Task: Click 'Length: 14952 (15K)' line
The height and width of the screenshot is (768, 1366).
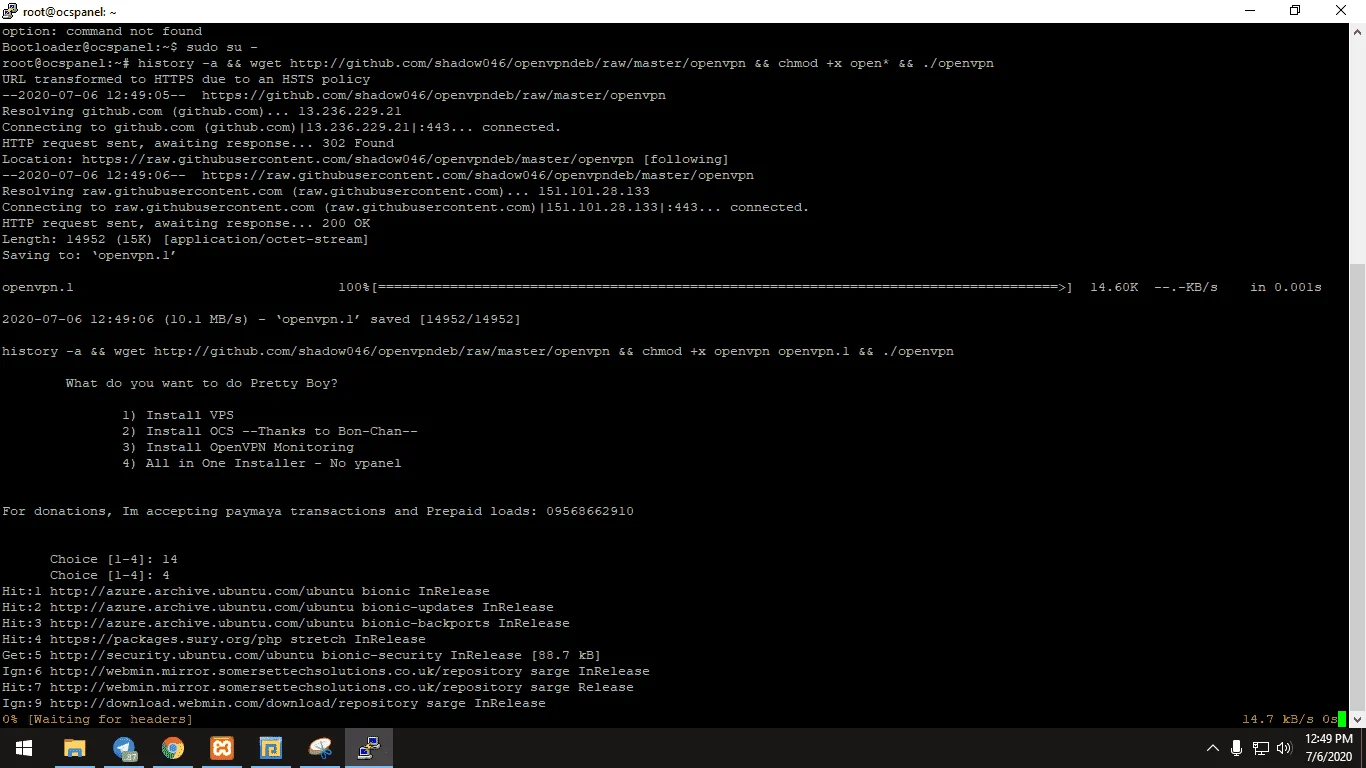Action: pos(186,239)
